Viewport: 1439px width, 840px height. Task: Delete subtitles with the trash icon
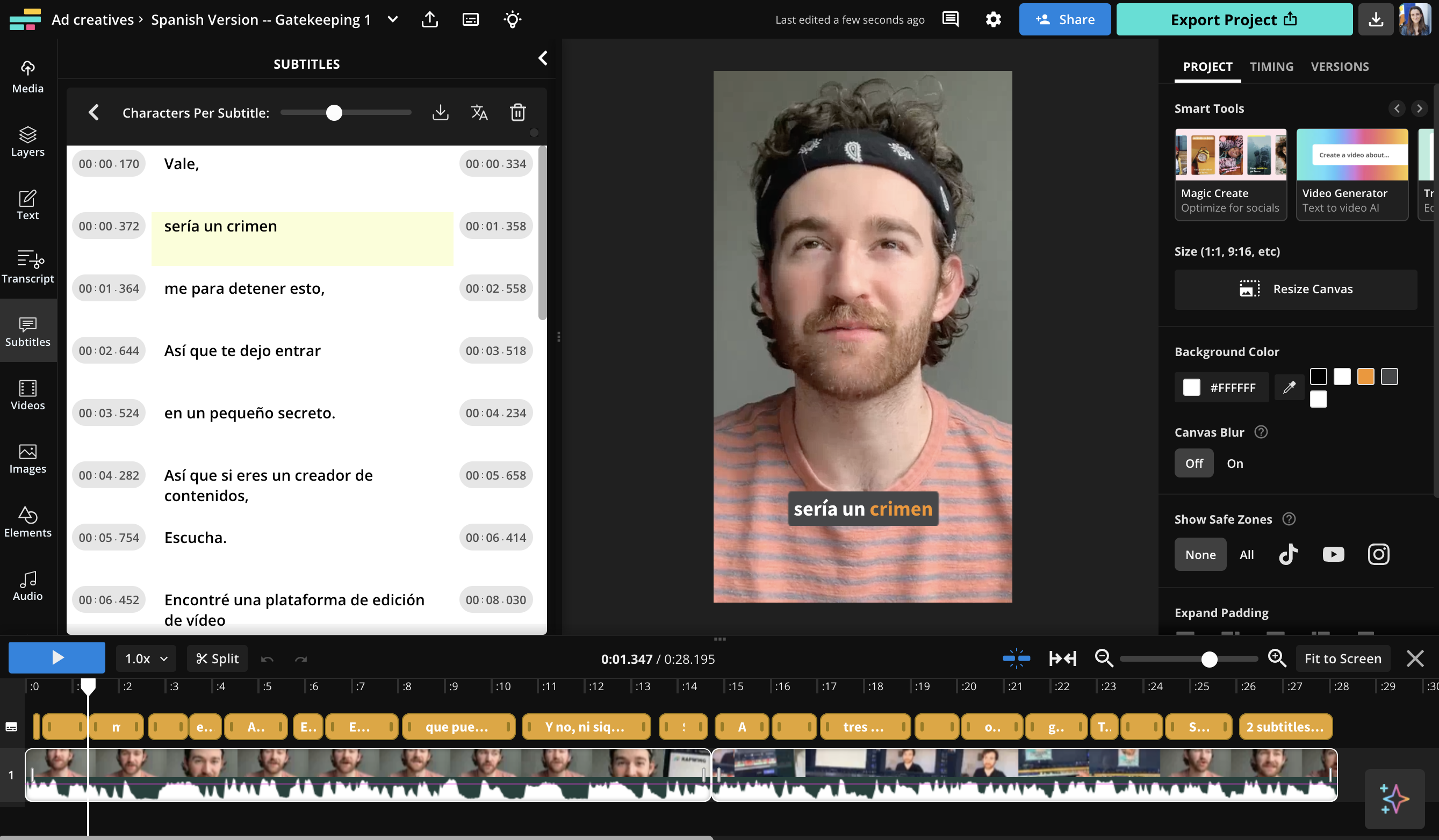click(517, 112)
